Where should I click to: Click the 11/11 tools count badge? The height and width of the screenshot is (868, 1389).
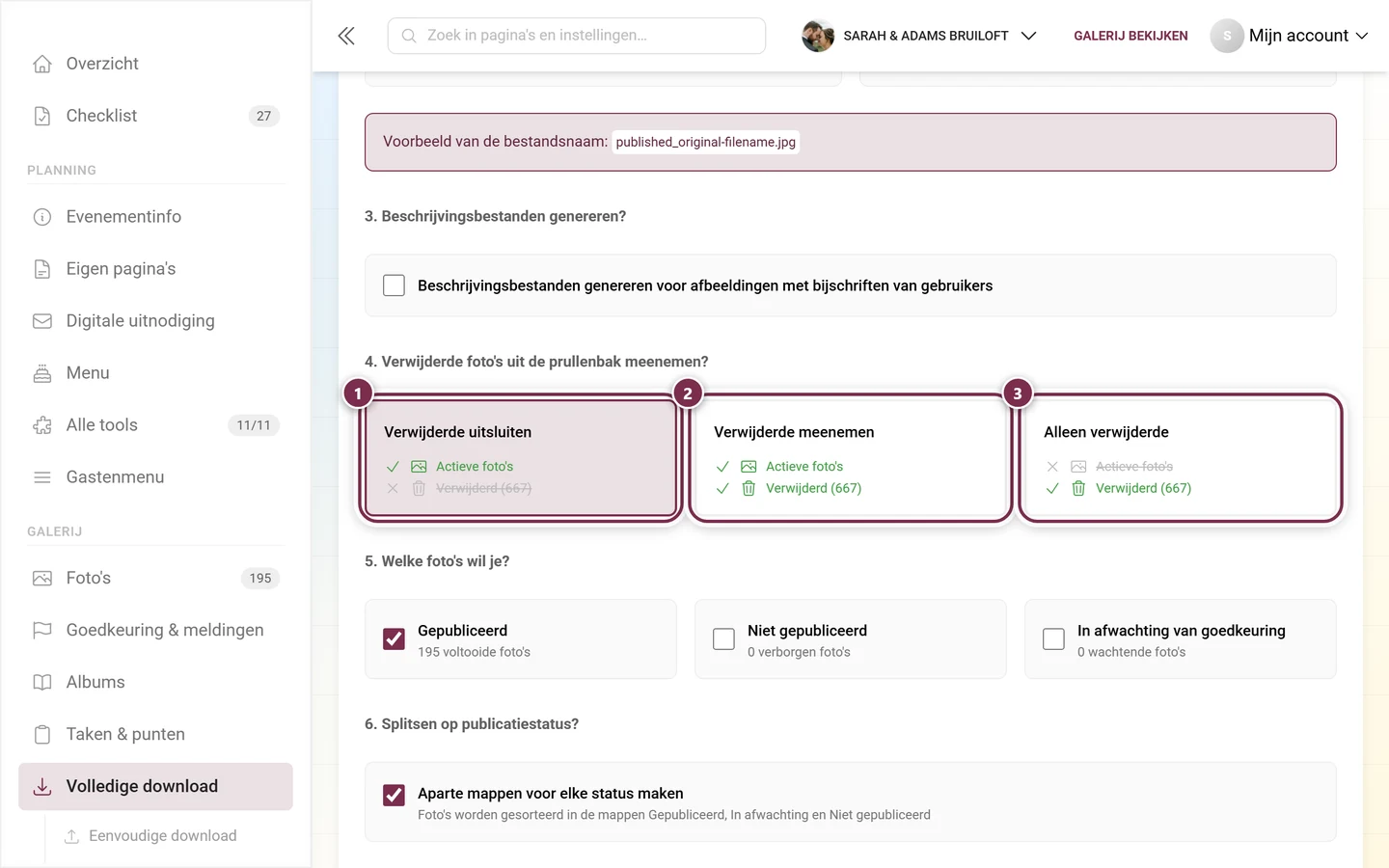click(x=254, y=425)
